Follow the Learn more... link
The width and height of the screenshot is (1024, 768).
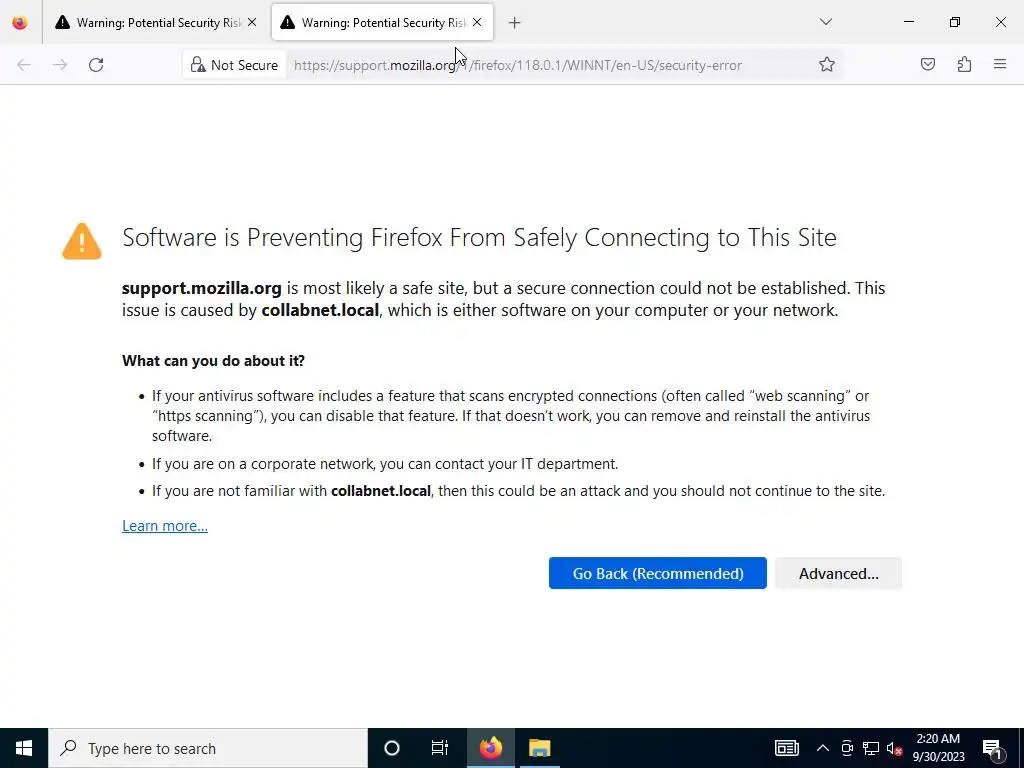coord(165,526)
